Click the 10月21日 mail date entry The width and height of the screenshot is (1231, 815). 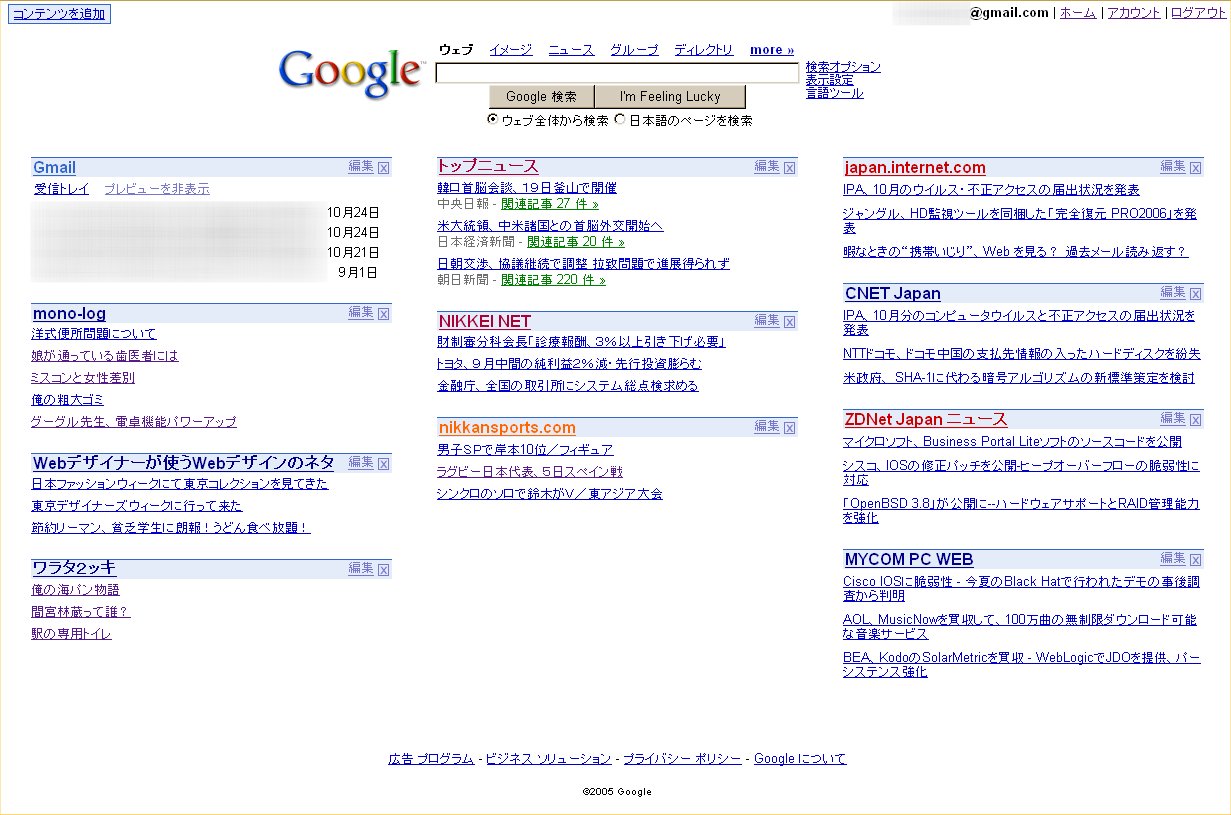[353, 252]
